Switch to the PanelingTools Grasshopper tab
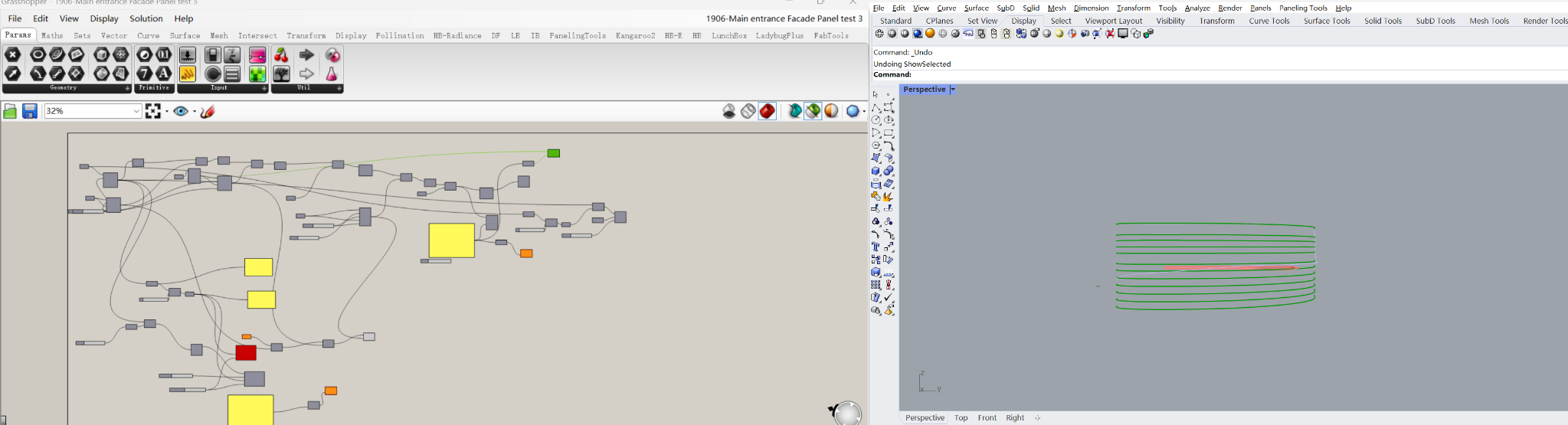This screenshot has width=1568, height=425. click(x=578, y=35)
